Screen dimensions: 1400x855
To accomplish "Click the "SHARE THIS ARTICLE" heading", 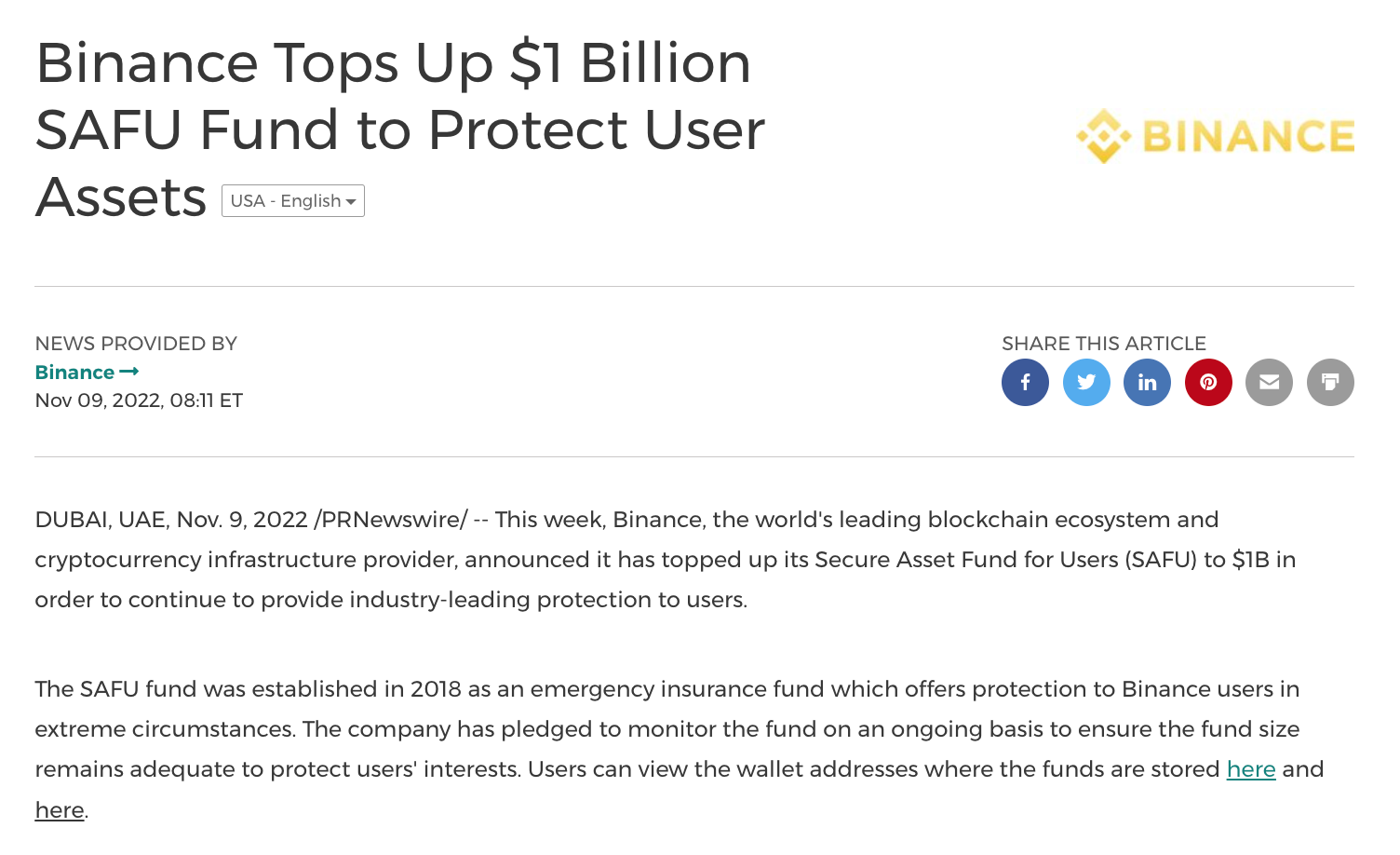I will [1104, 344].
